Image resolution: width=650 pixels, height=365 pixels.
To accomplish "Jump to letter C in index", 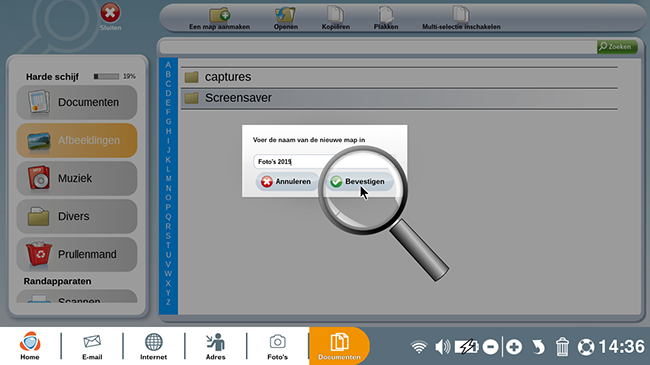I will click(168, 84).
